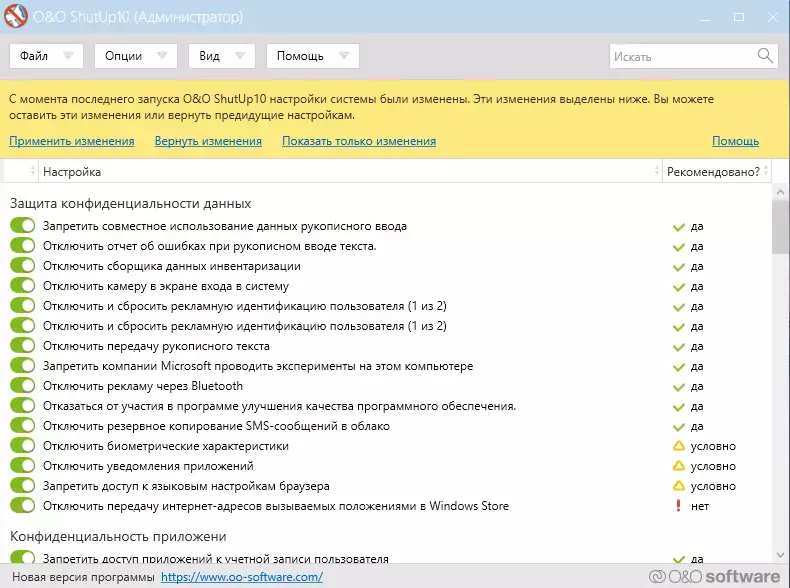Viewport: 790px width, 588px height.
Task: Click red exclamation icon for Windows Store row
Action: 678,505
